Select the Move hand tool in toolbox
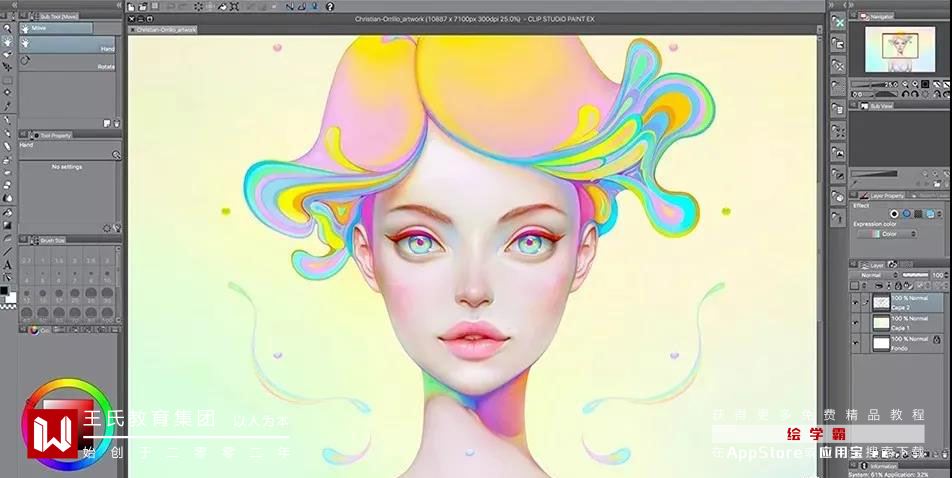This screenshot has height=478, width=952. [7, 42]
